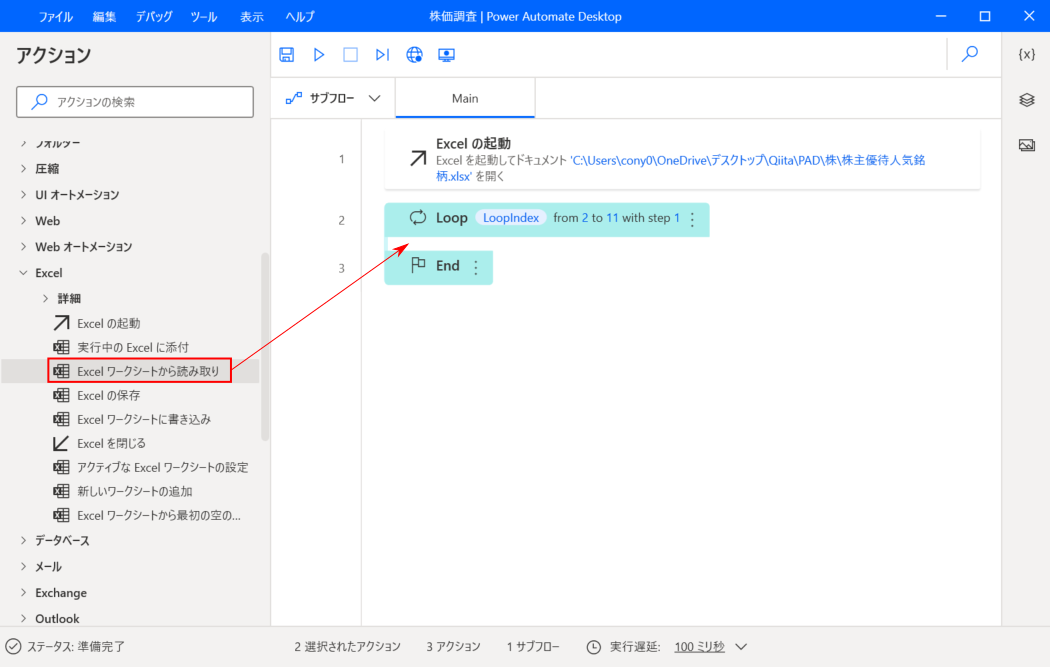Viewport: 1050px width, 667px height.
Task: Click the 1 サブフロー status text
Action: (x=533, y=647)
